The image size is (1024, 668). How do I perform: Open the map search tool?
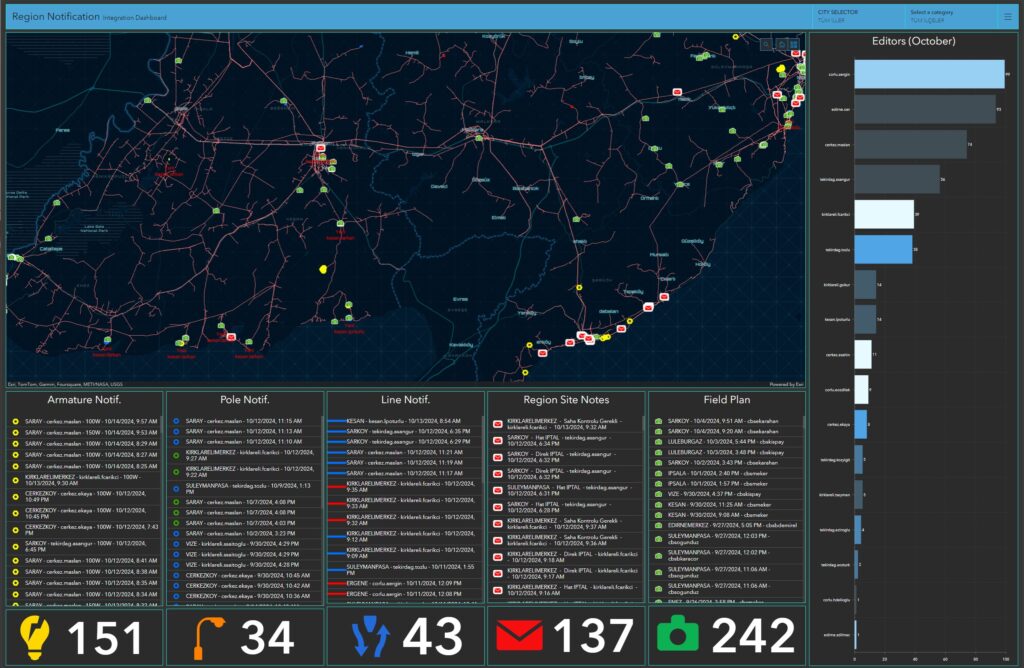tap(767, 44)
